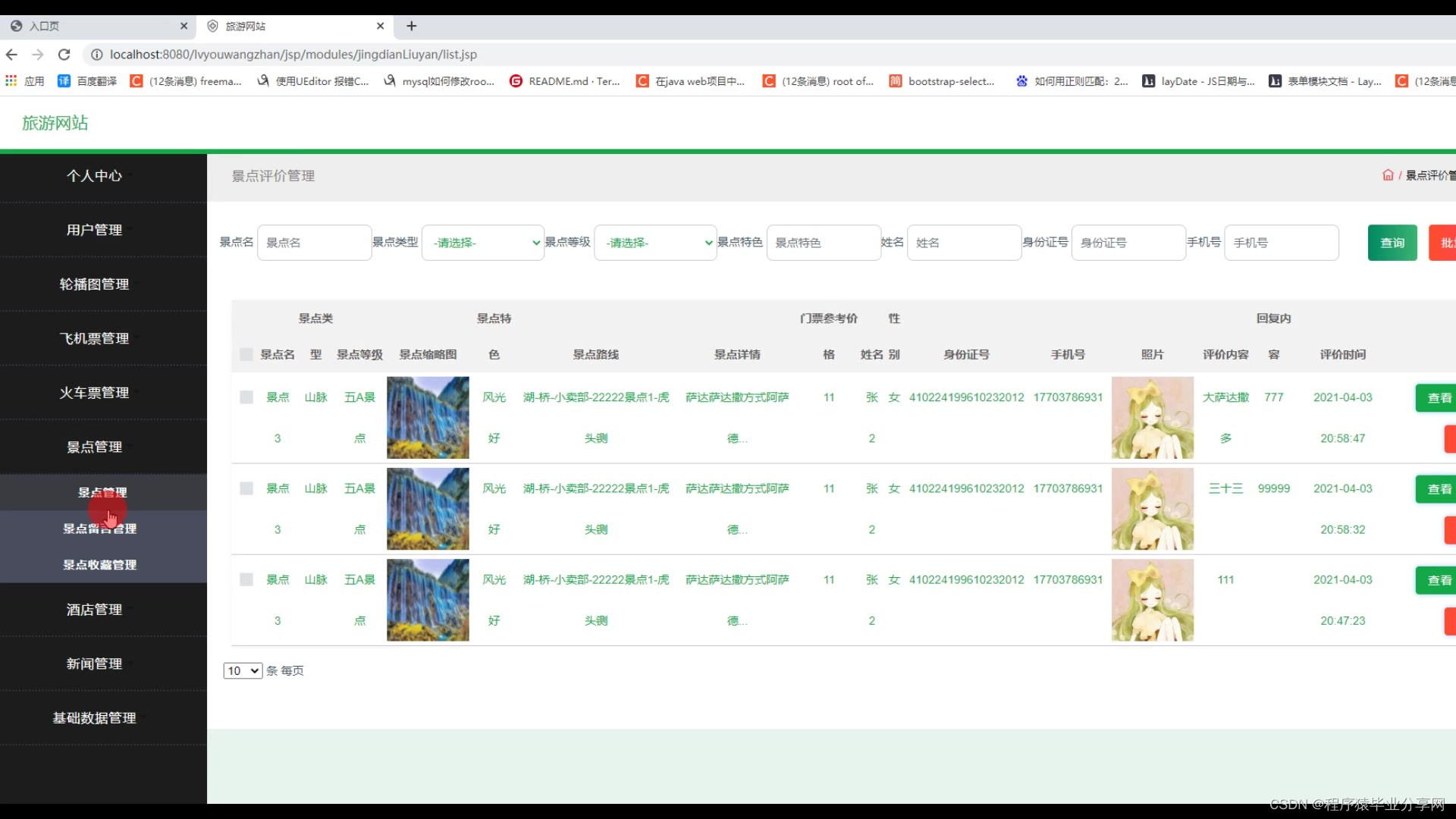Open the bootstrap-select bookmark
The image size is (1456, 819).
pyautogui.click(x=942, y=81)
